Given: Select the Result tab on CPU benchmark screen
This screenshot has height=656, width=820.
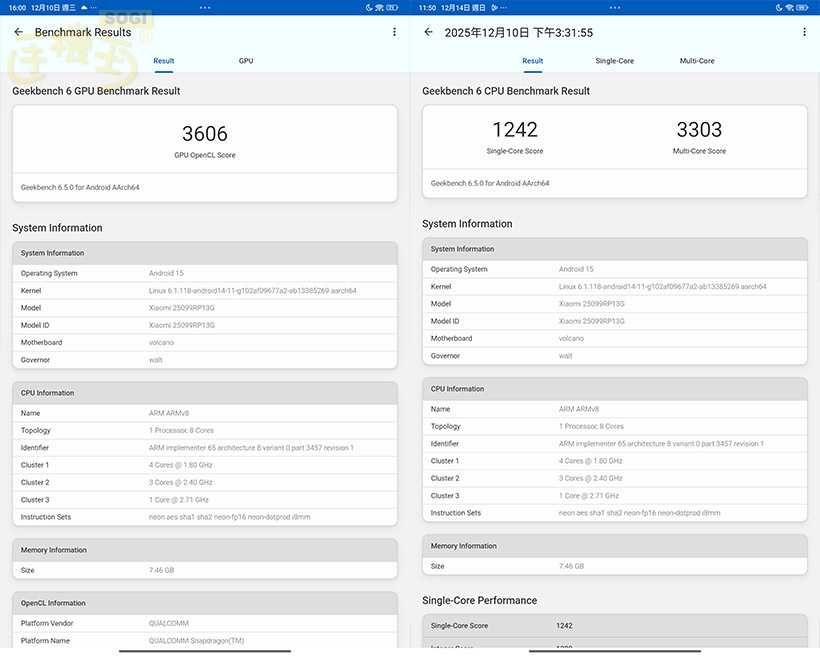Looking at the screenshot, I should 532,61.
